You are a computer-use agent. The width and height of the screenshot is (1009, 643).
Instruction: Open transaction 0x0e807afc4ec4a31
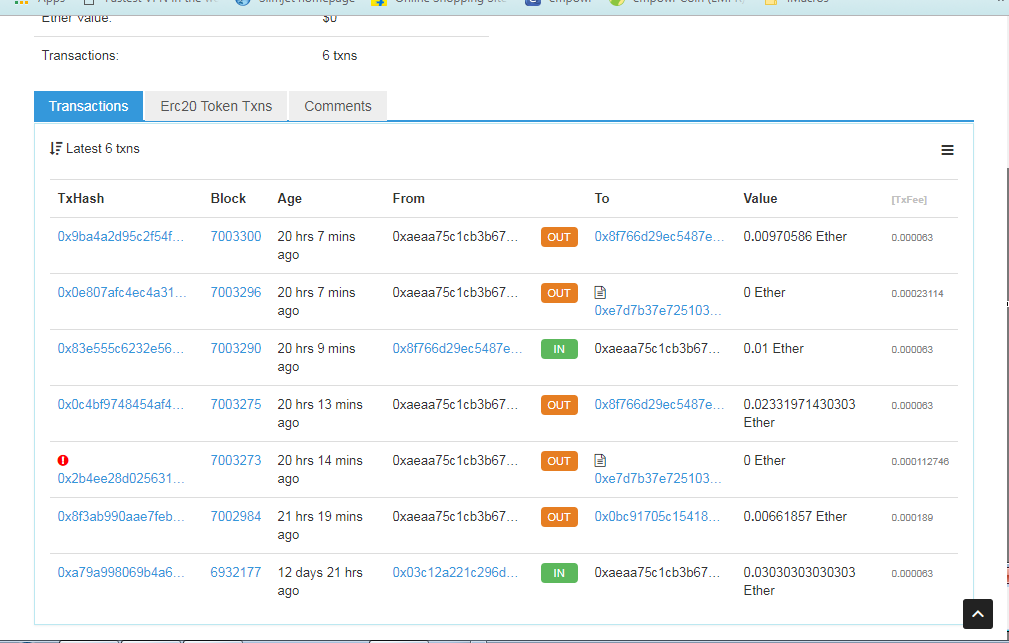click(122, 292)
